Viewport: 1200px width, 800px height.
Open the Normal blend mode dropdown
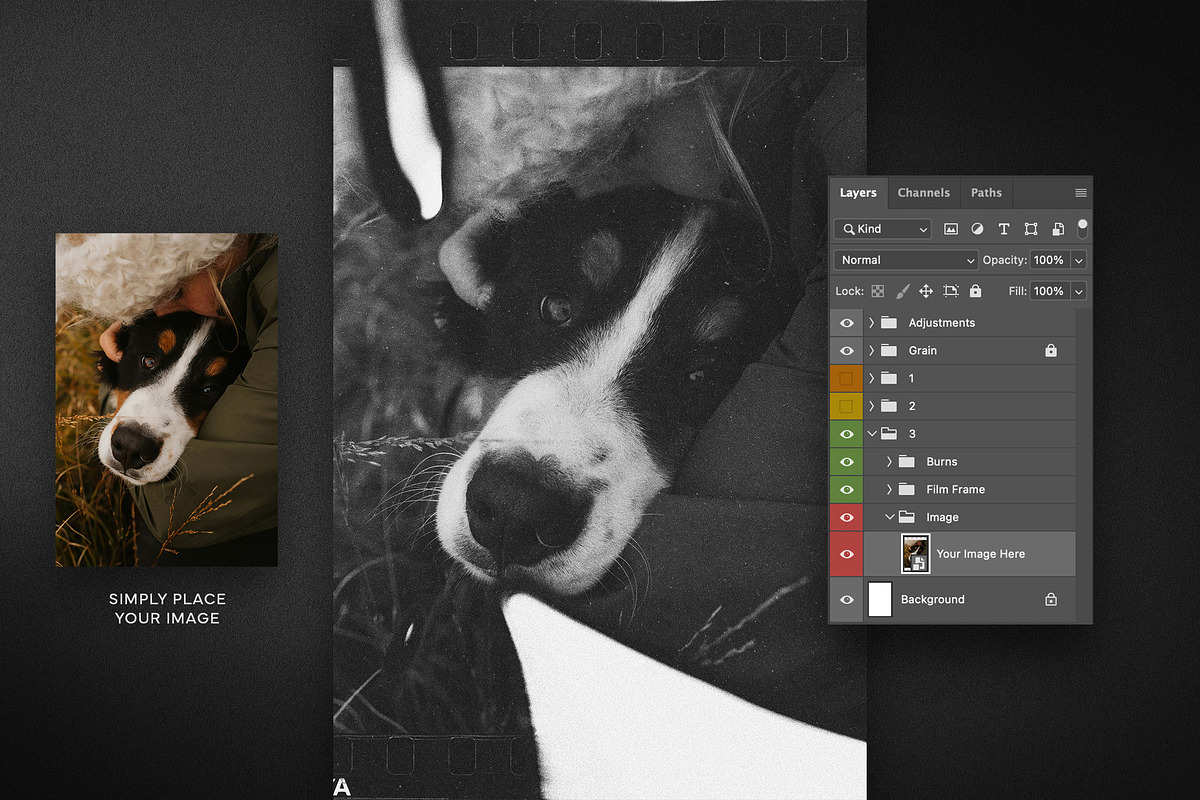point(905,260)
